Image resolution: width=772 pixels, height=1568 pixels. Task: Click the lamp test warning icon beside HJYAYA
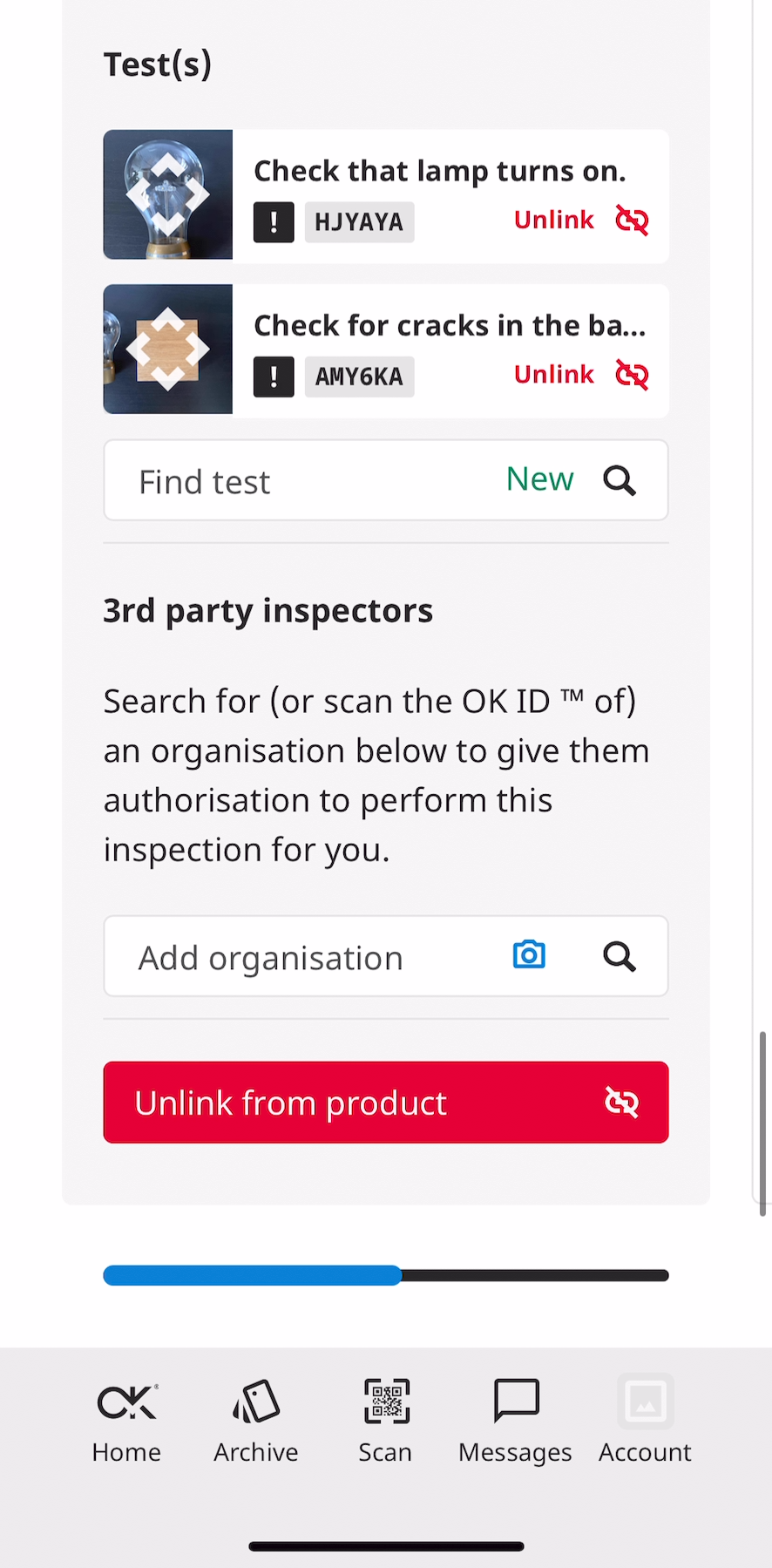click(x=274, y=221)
